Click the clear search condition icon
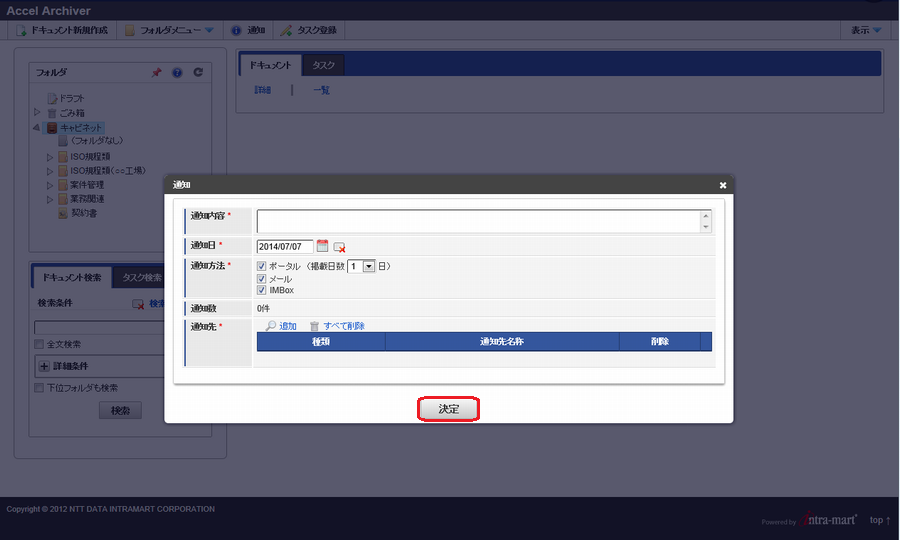 (138, 304)
